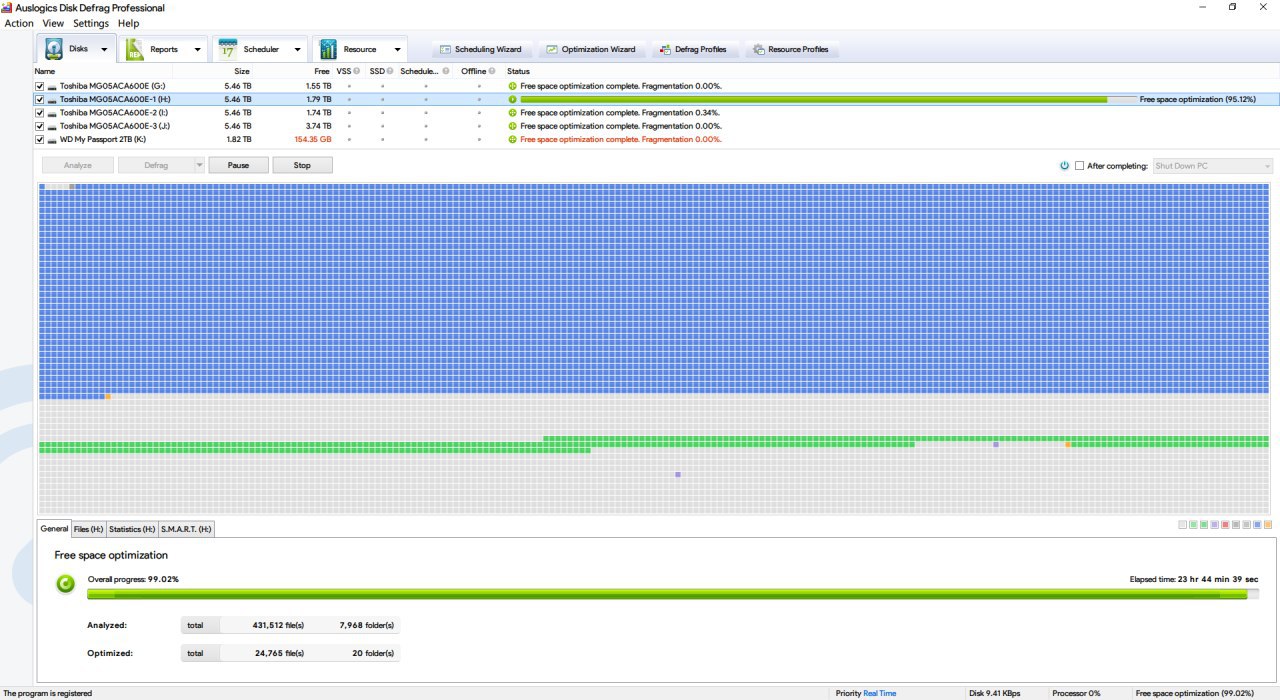Uncheck the Toshiba MG05ACA600E-3 (J:) checkbox

pyautogui.click(x=40, y=126)
